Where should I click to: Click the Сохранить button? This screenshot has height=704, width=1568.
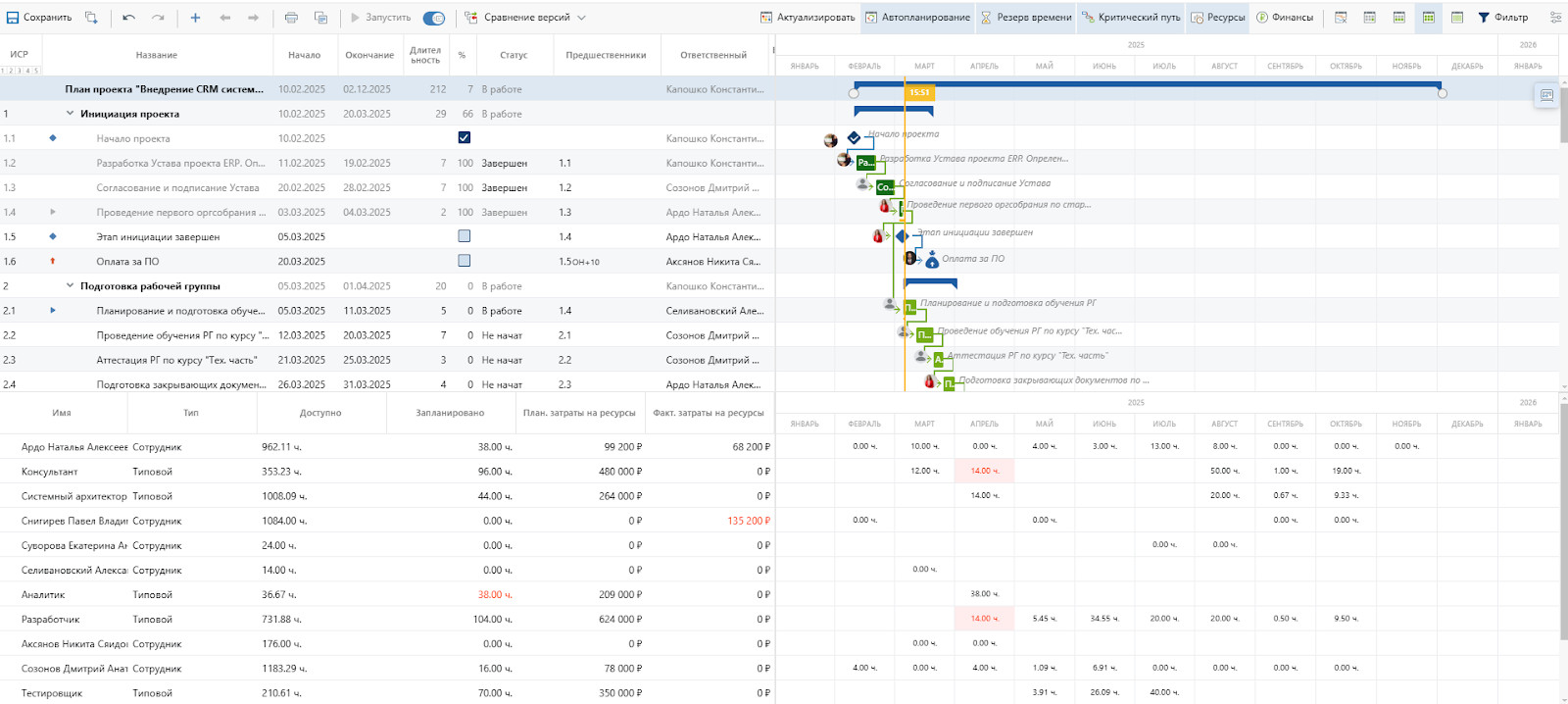39,18
